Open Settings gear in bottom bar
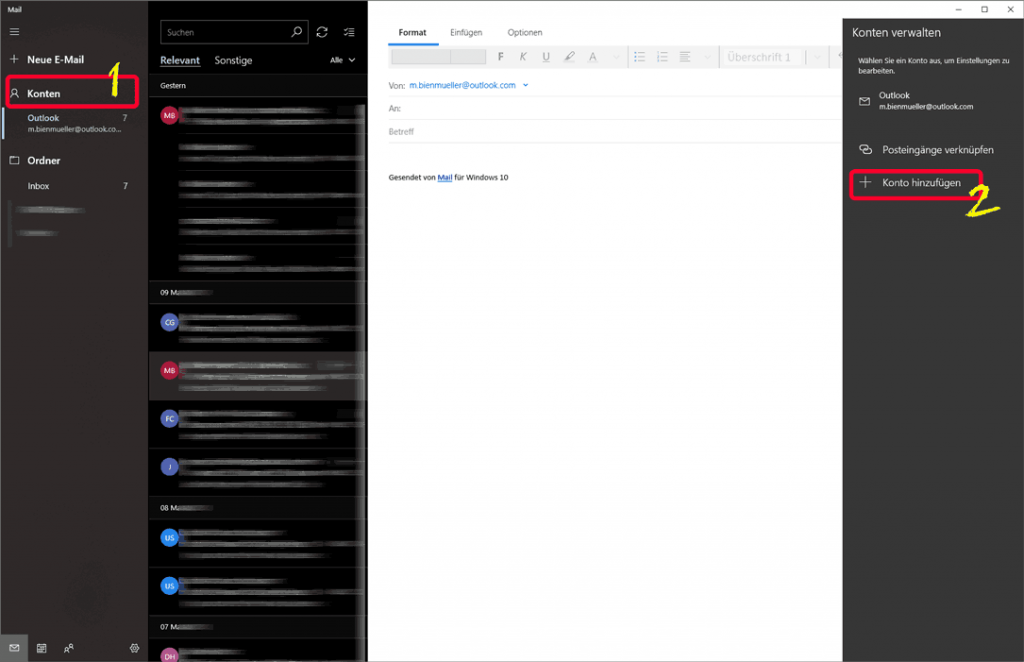Image resolution: width=1024 pixels, height=662 pixels. pyautogui.click(x=134, y=648)
